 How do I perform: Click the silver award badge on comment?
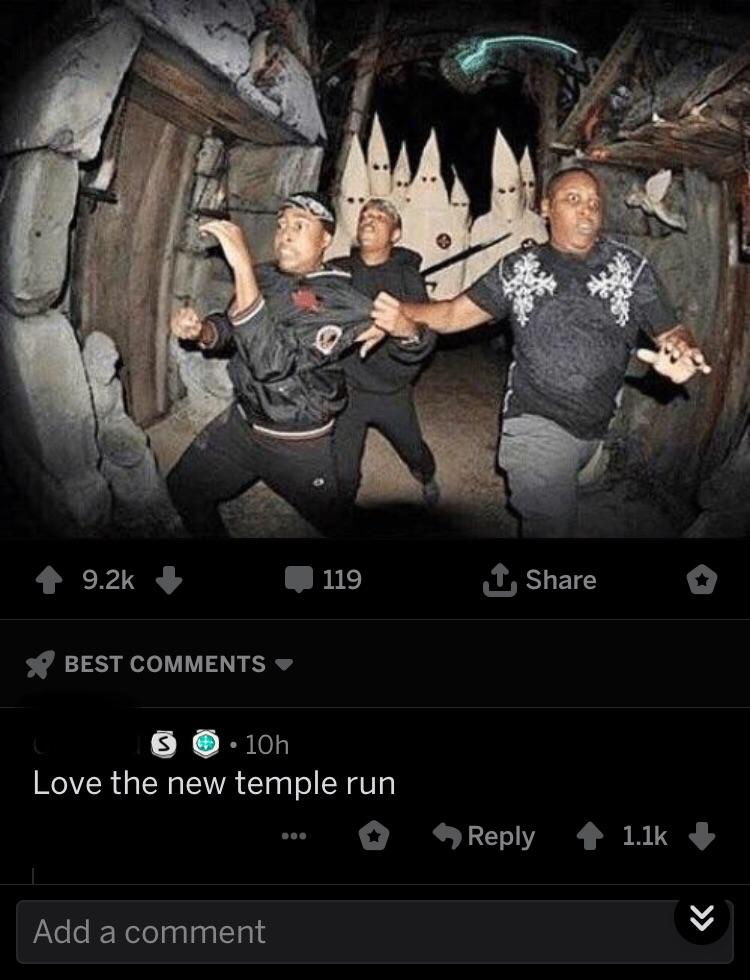click(x=164, y=744)
